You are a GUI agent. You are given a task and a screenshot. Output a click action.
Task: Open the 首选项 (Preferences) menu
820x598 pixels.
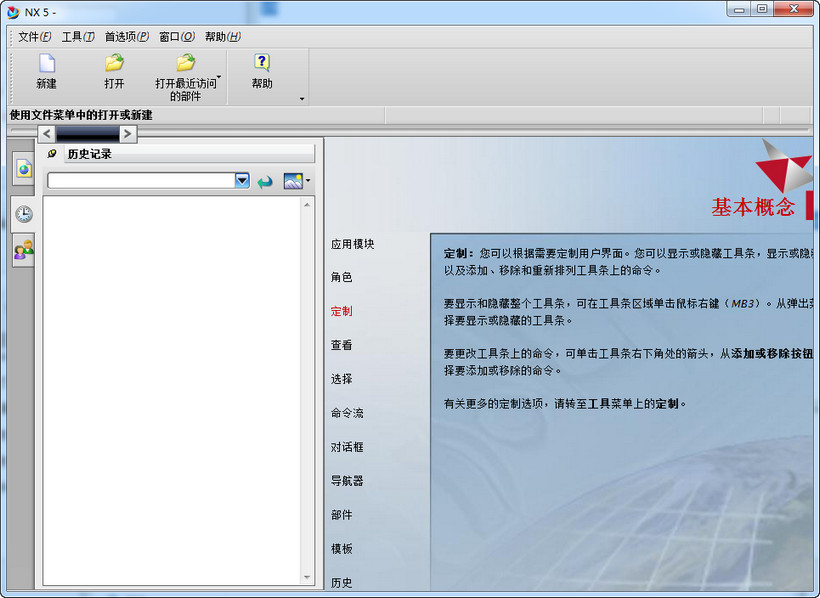point(126,37)
